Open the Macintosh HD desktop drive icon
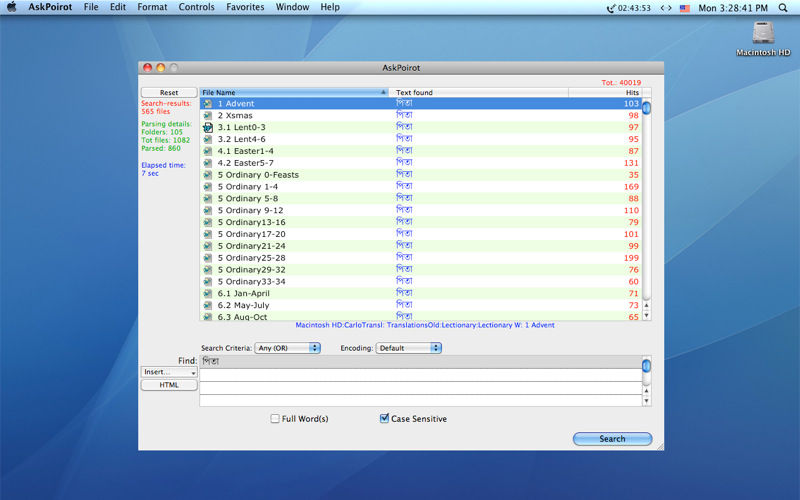Screen dimensions: 800x500 click(763, 34)
